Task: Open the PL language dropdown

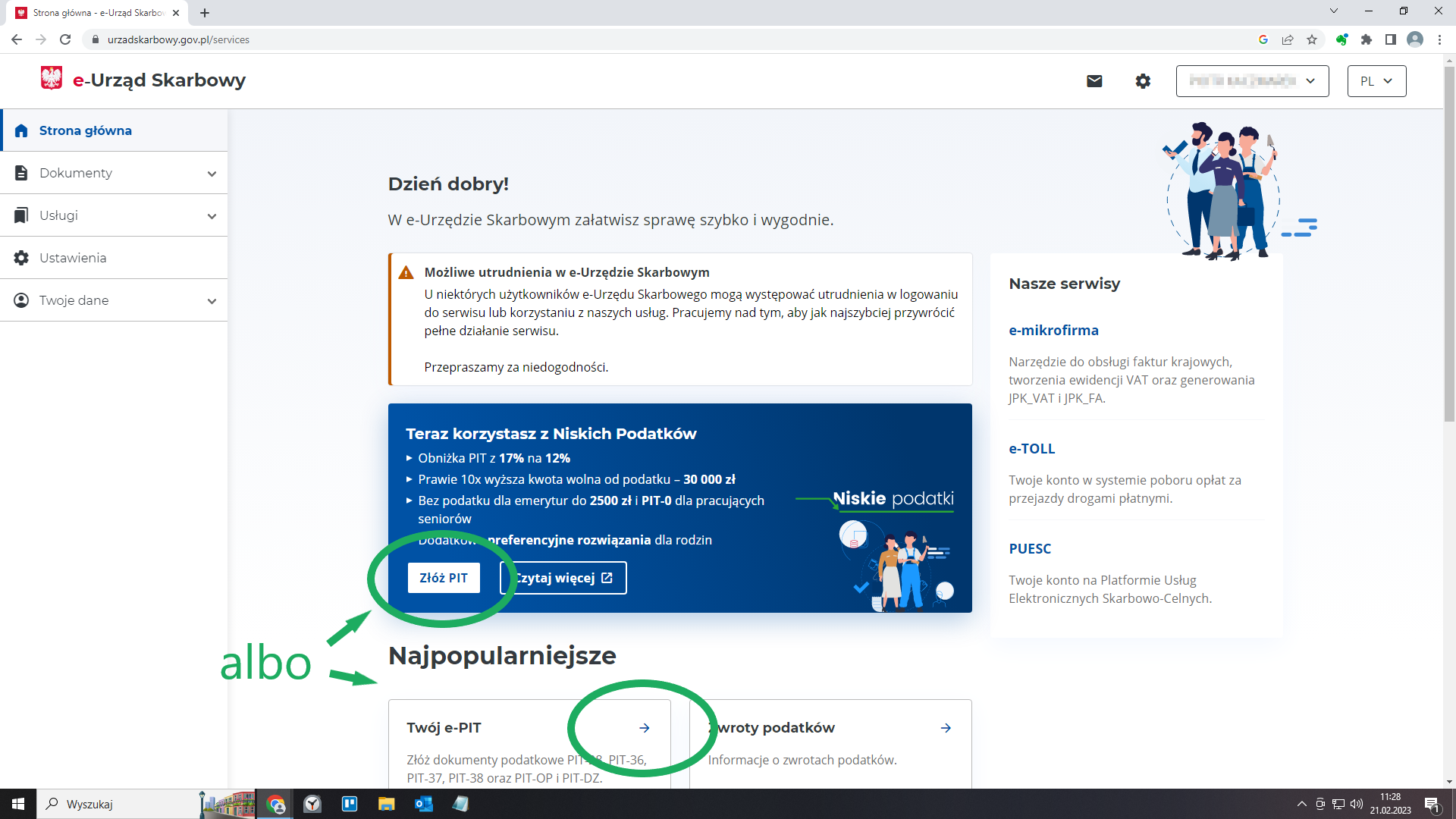Action: point(1376,81)
